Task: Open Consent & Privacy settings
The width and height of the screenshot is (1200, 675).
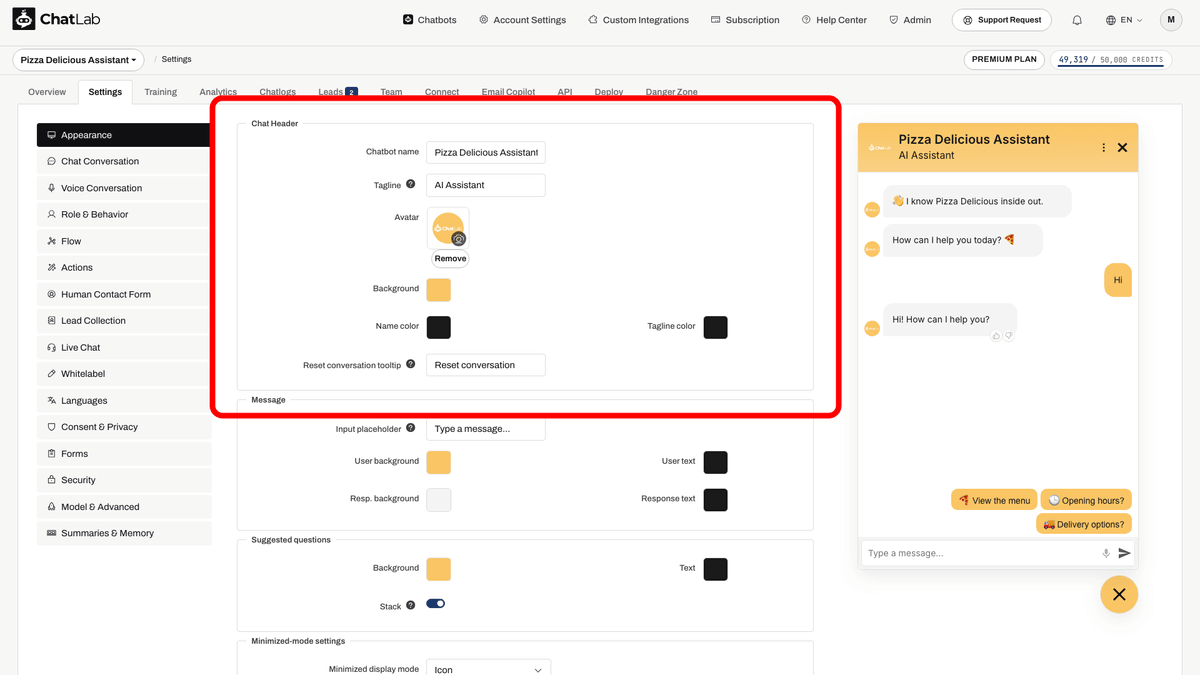Action: (x=124, y=427)
